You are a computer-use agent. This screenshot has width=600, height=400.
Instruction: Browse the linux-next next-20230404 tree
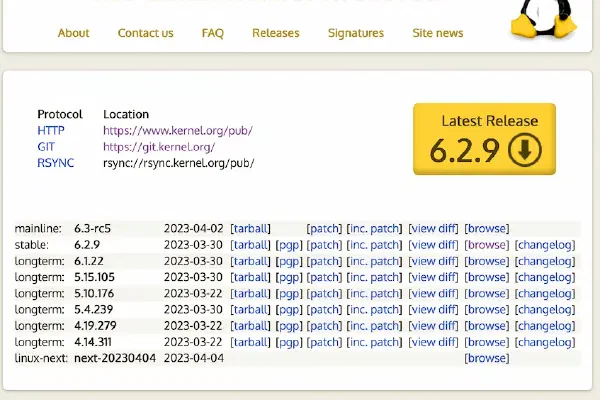point(486,358)
